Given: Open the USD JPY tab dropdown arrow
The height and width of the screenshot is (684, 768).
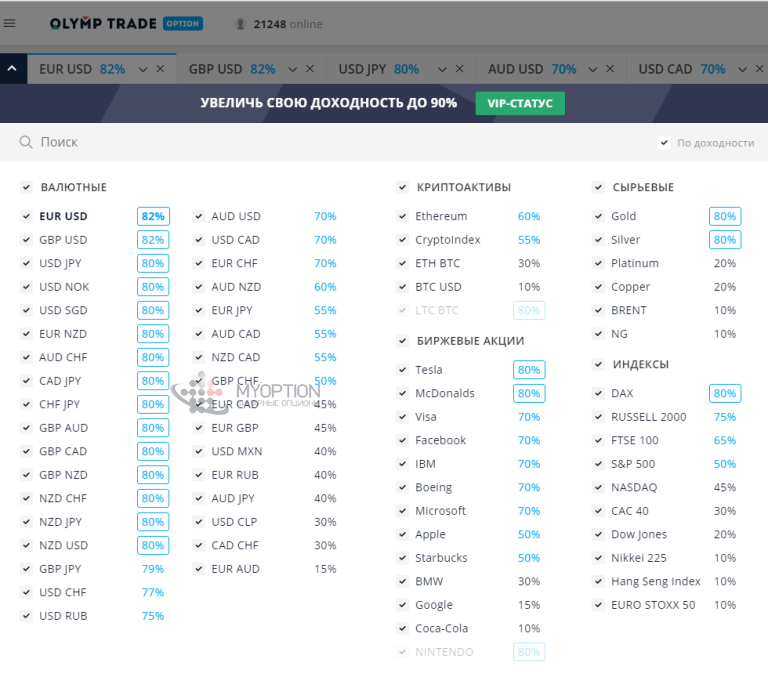Looking at the screenshot, I should point(442,70).
